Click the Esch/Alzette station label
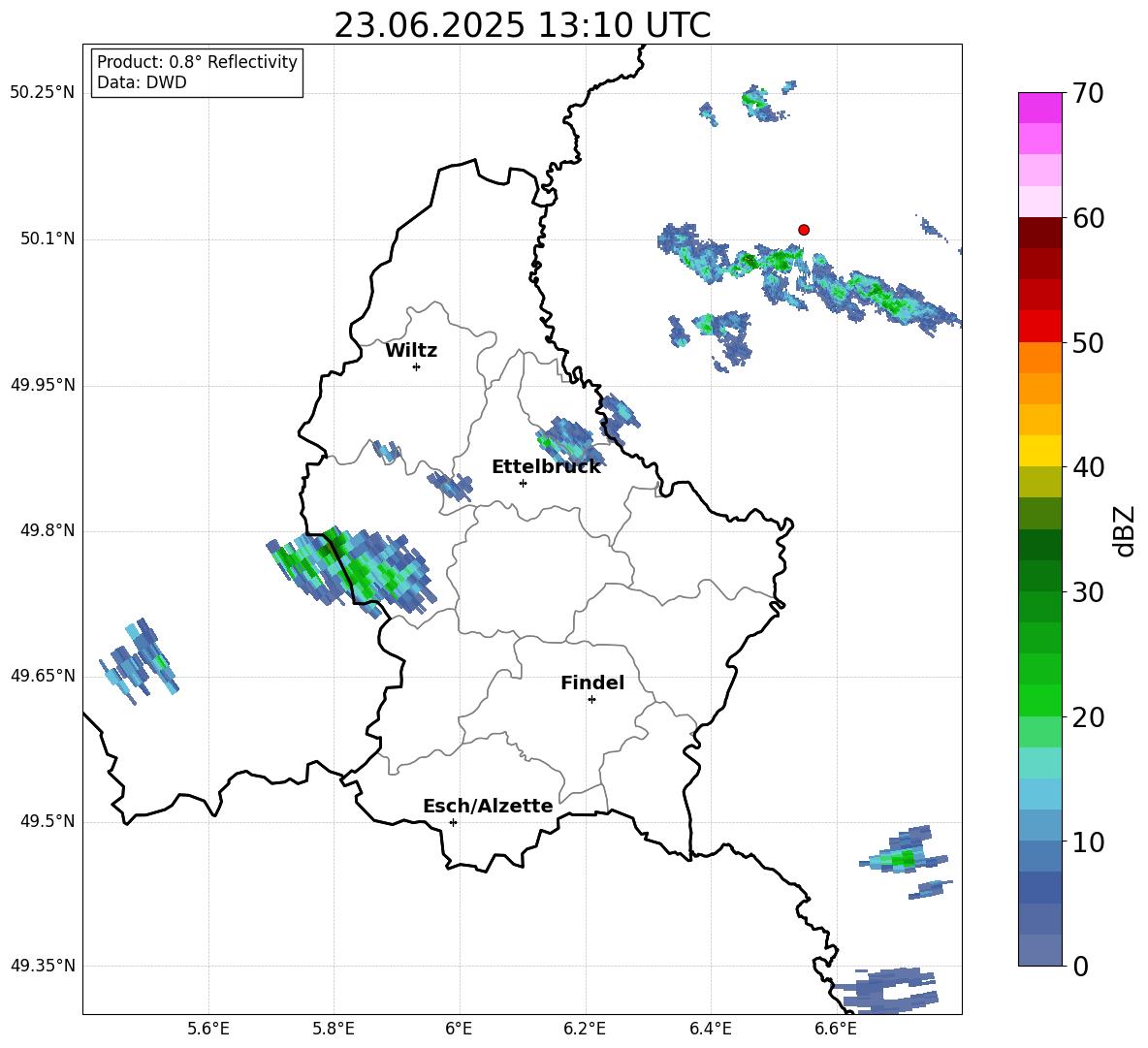Image resolution: width=1148 pixels, height=1048 pixels. tap(488, 806)
